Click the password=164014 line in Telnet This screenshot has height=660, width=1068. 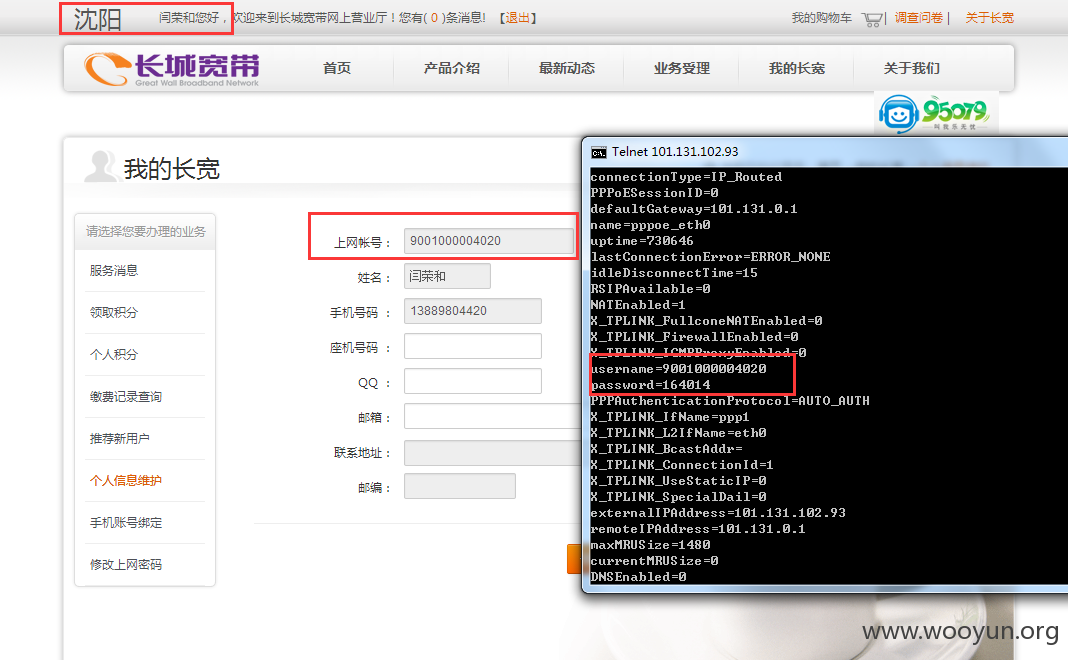(650, 385)
